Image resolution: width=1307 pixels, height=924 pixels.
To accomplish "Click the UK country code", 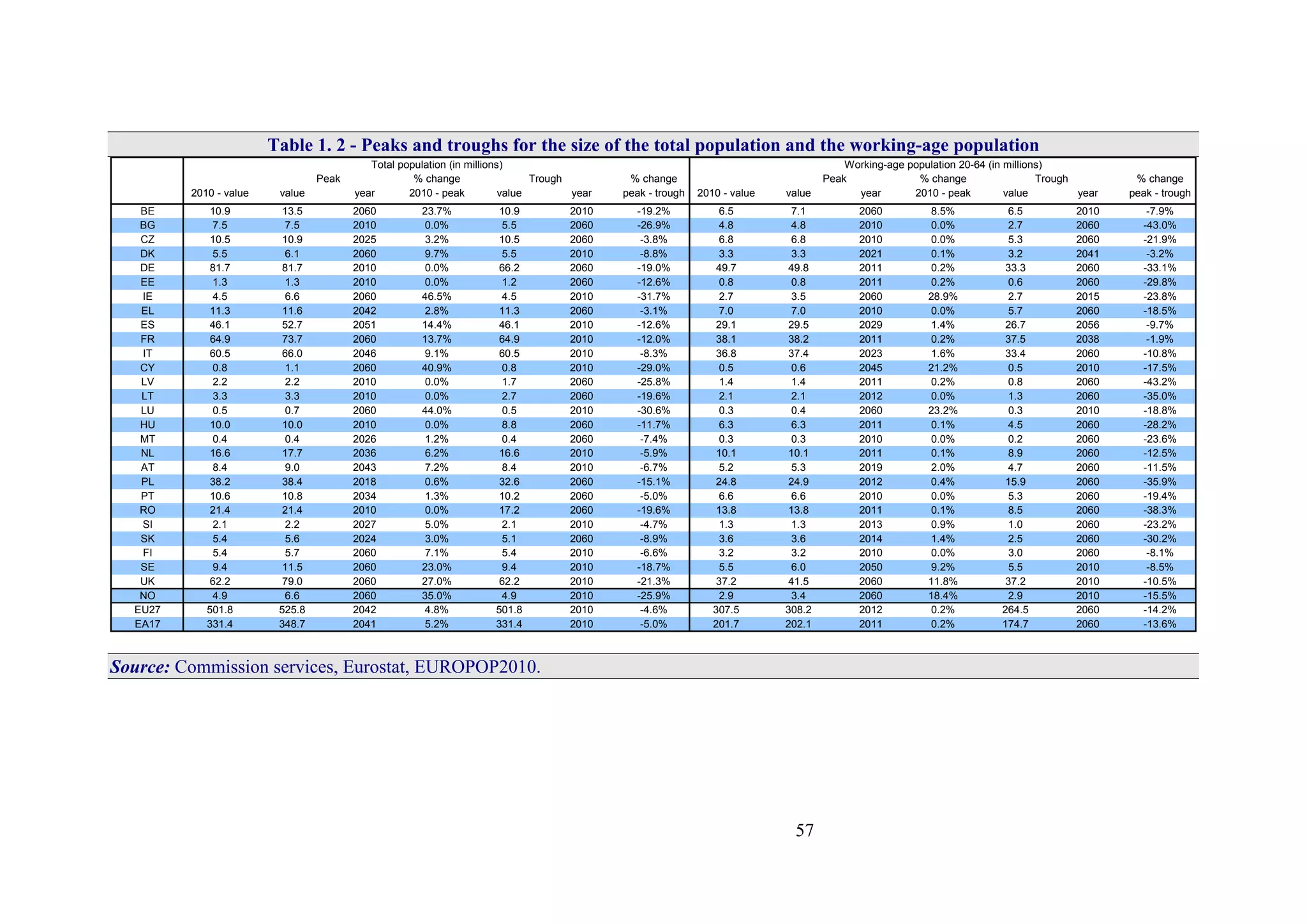I will (147, 581).
